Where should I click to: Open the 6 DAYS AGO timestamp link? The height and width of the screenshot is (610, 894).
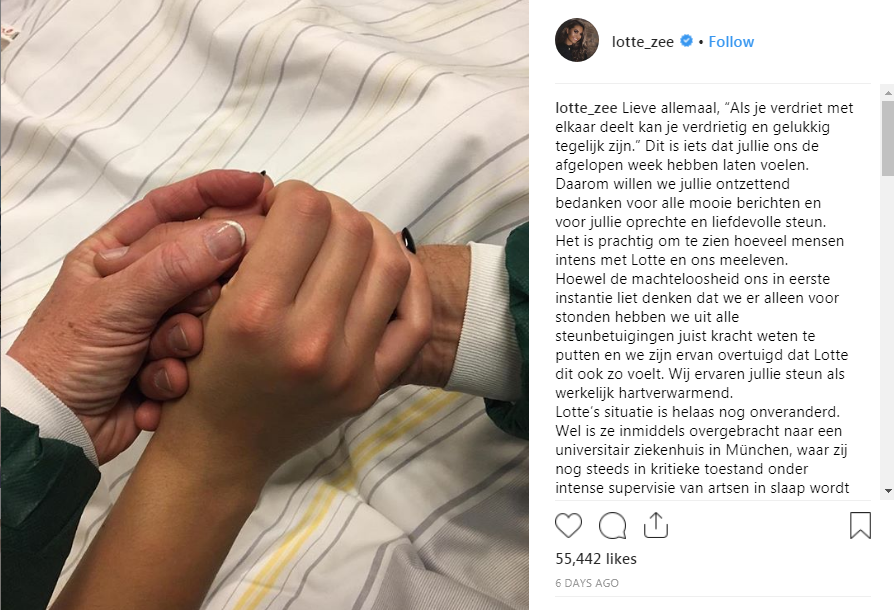point(587,583)
